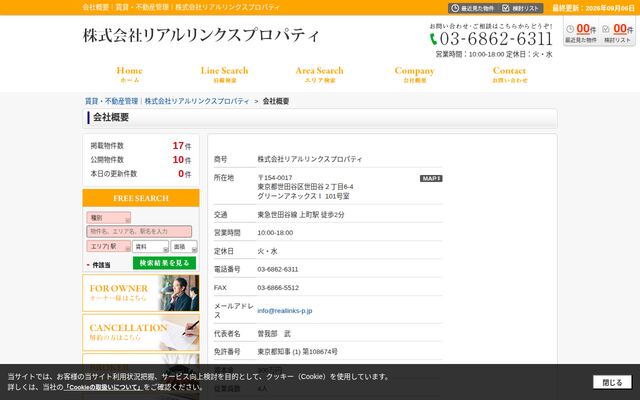Open the Company menu item
640x400 pixels.
click(415, 74)
